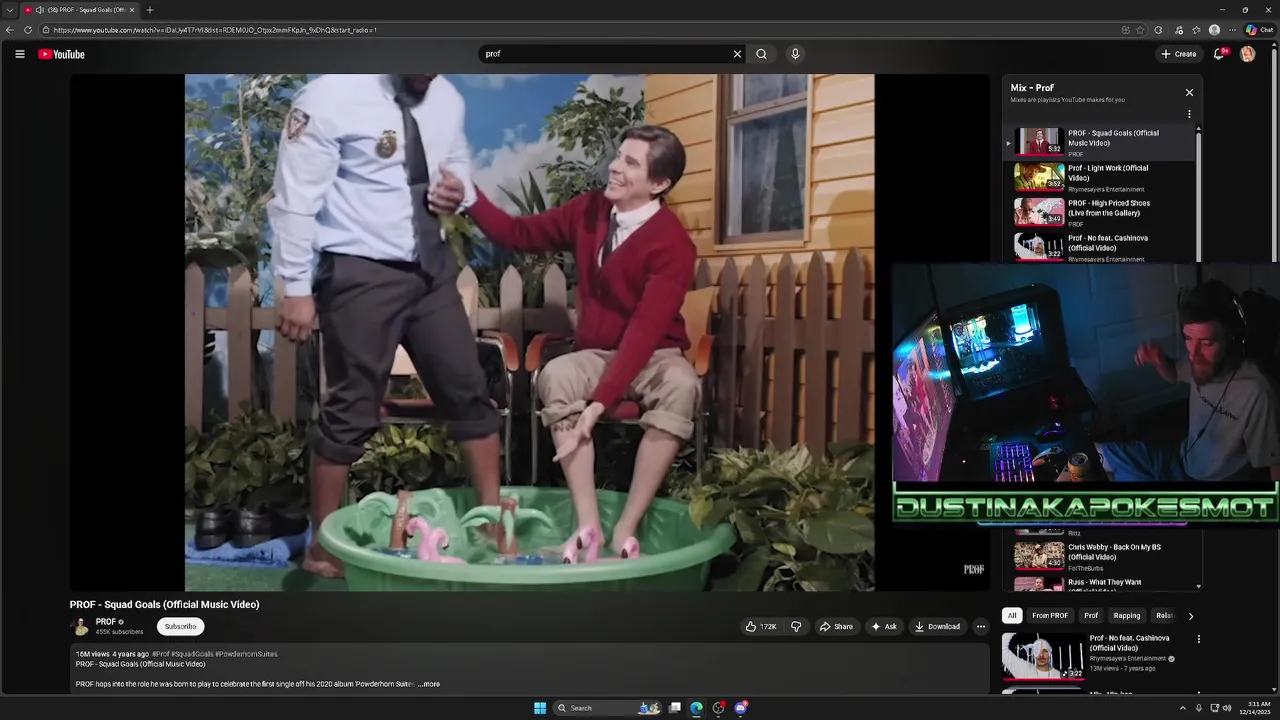
Task: Download the video
Action: (937, 627)
